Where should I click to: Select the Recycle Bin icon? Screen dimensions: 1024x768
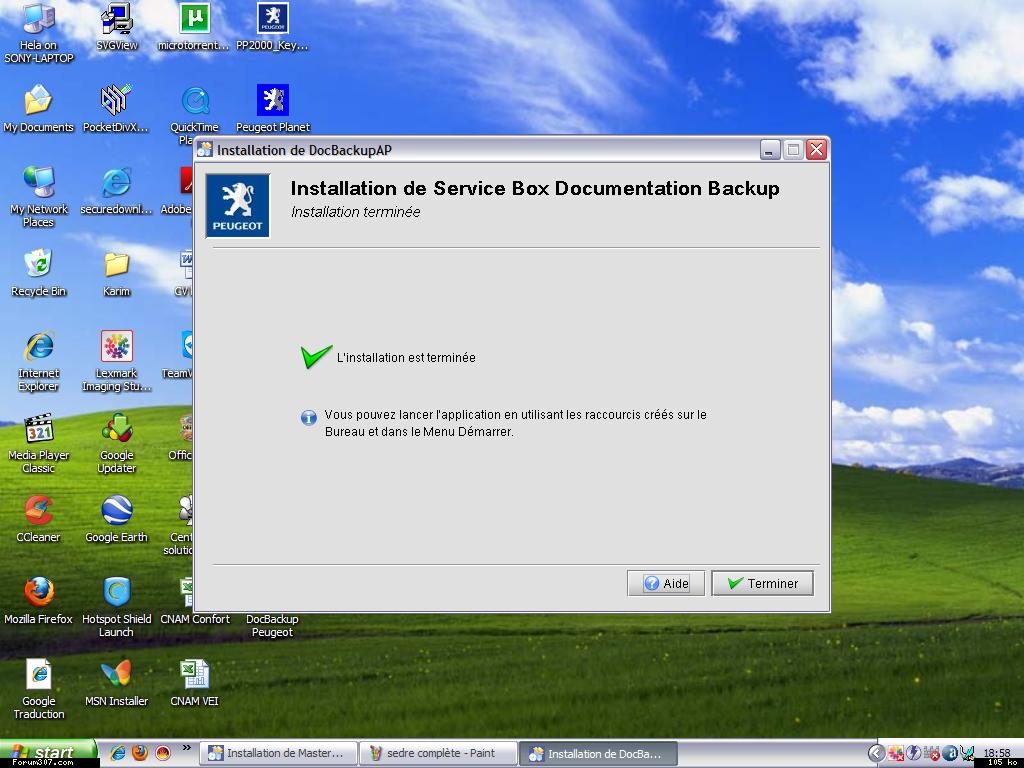(x=39, y=273)
